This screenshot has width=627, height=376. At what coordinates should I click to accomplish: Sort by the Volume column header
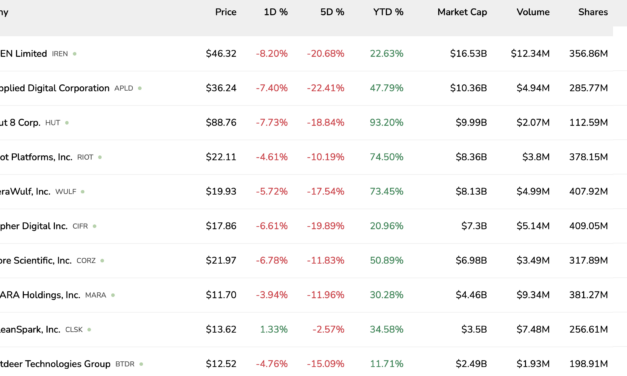coord(533,12)
